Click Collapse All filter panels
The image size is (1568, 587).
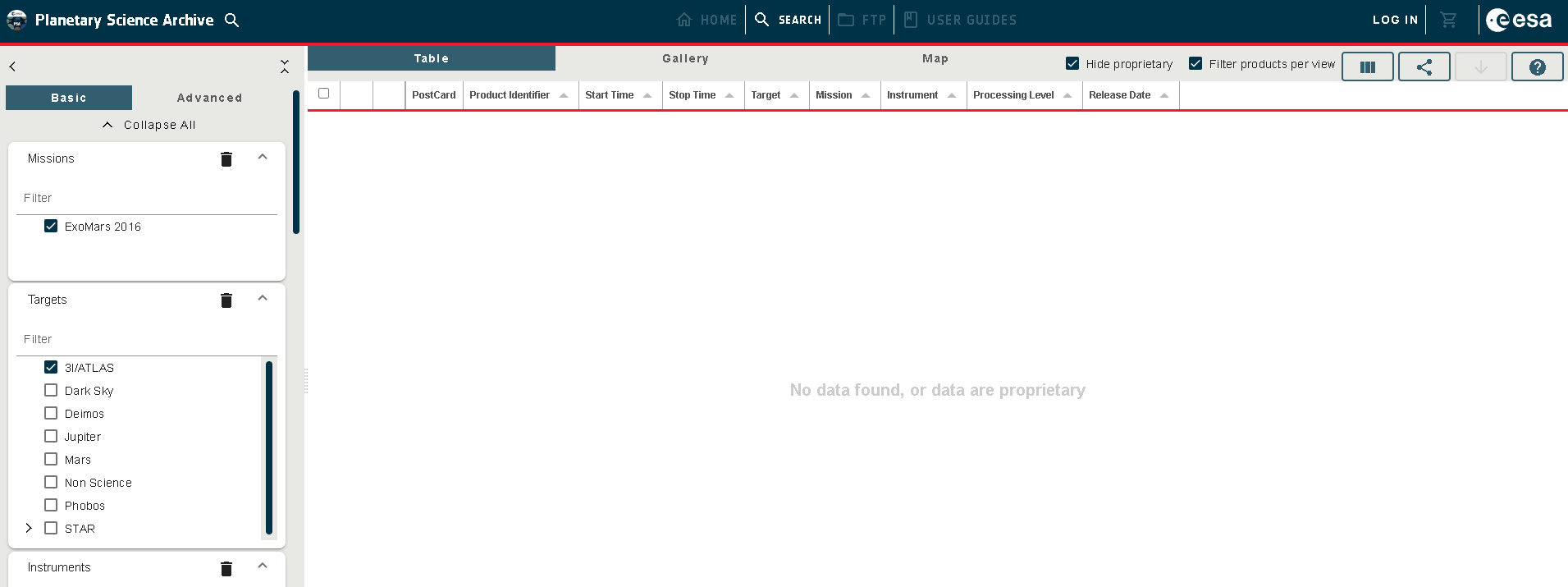click(149, 125)
